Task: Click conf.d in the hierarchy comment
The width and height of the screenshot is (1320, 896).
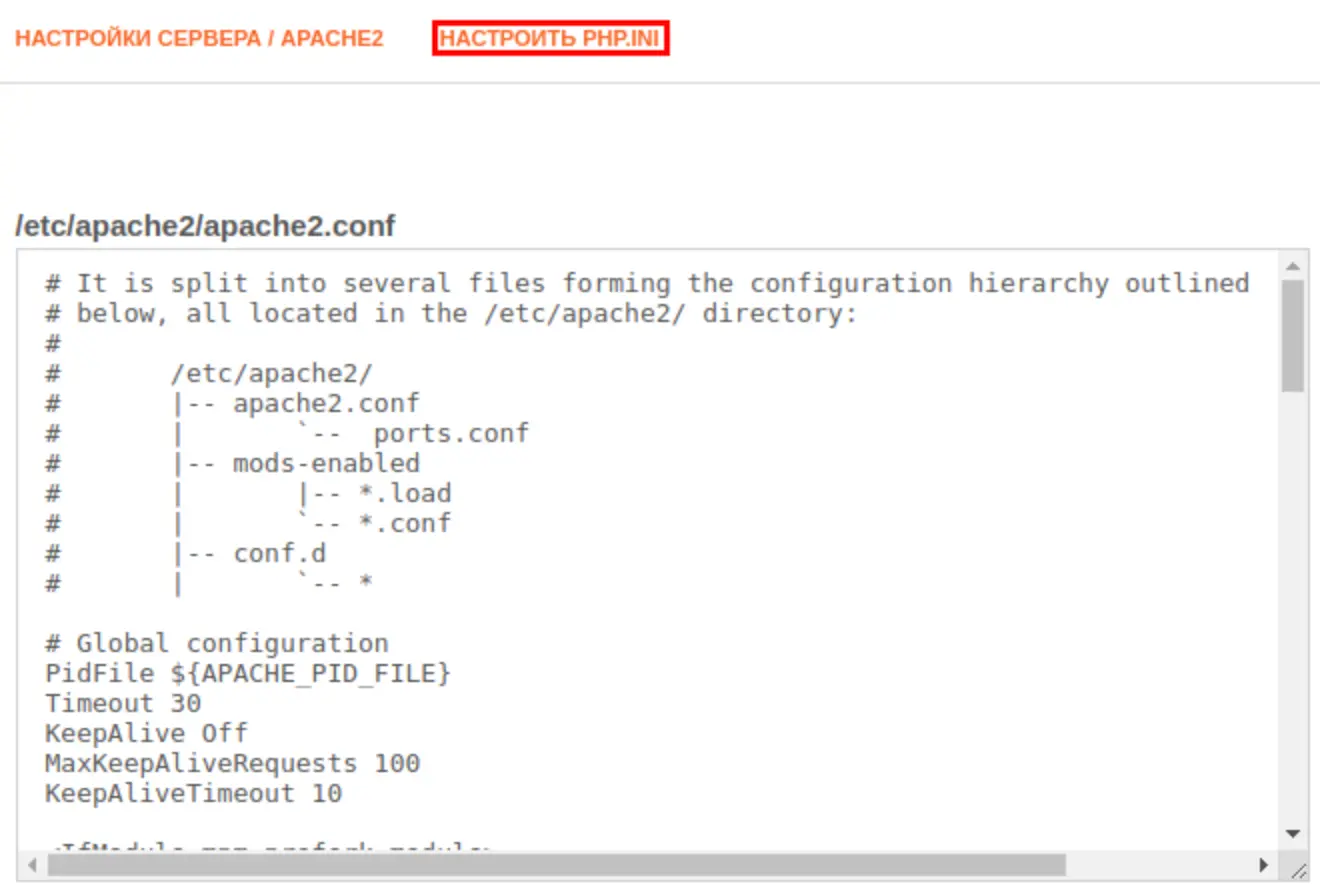Action: [x=279, y=553]
